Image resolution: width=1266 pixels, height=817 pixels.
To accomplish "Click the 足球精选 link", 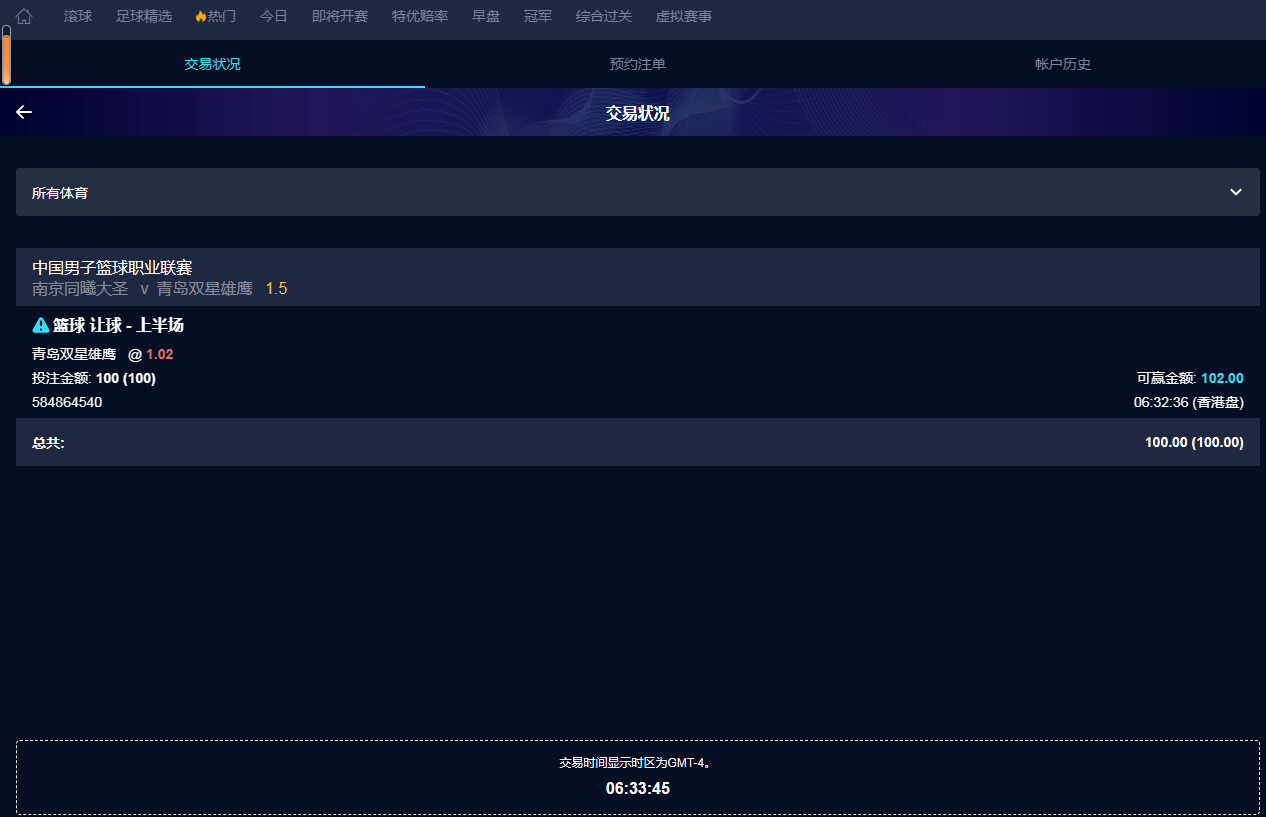I will tap(143, 15).
